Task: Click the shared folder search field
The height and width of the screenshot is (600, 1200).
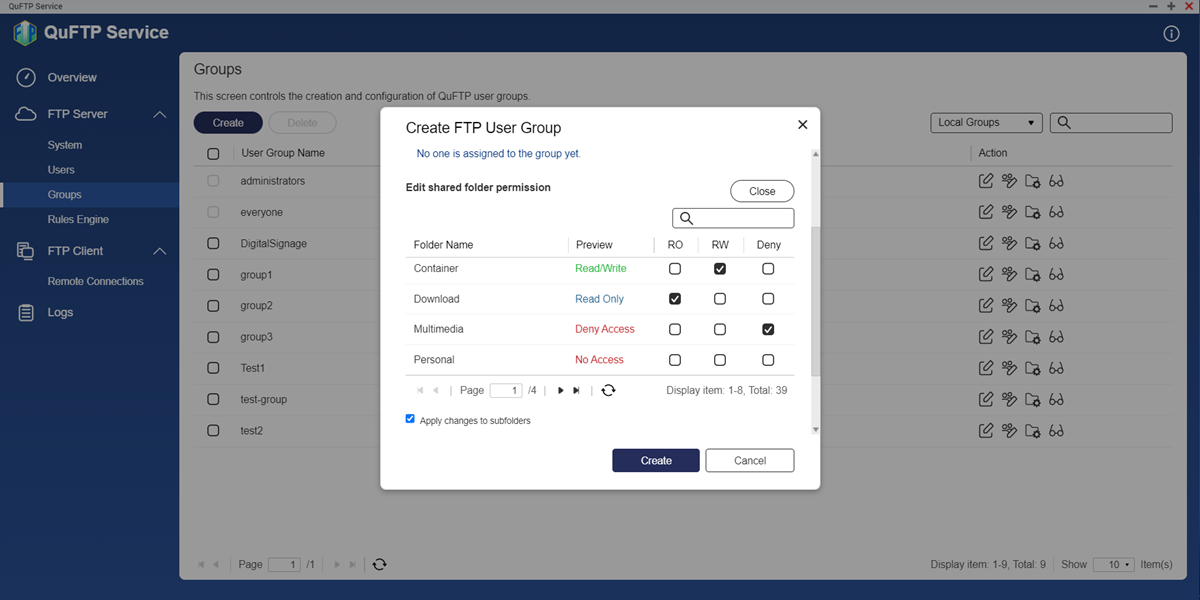Action: (x=742, y=218)
